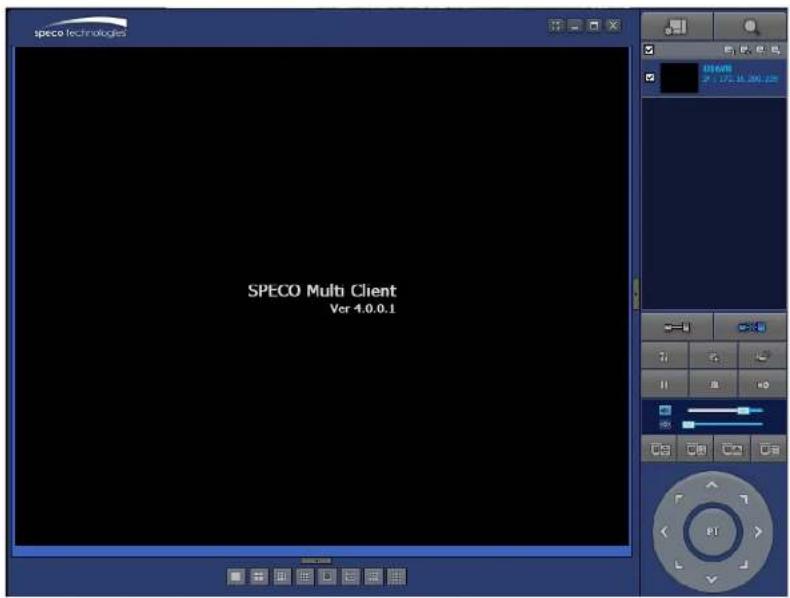
Task: Switch to the single-channel view layout
Action: 235,576
